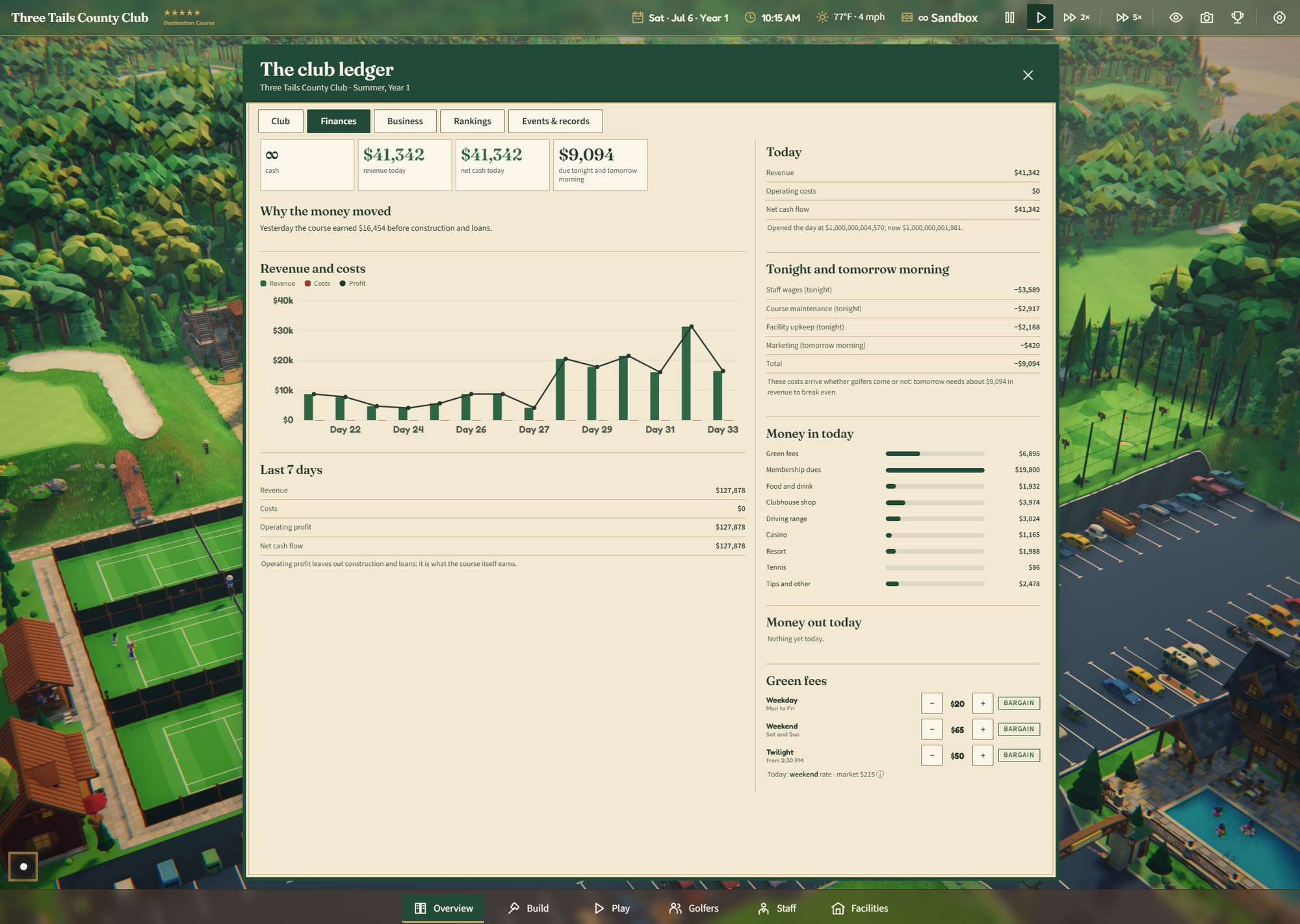Open the Facilities menu

pos(859,908)
